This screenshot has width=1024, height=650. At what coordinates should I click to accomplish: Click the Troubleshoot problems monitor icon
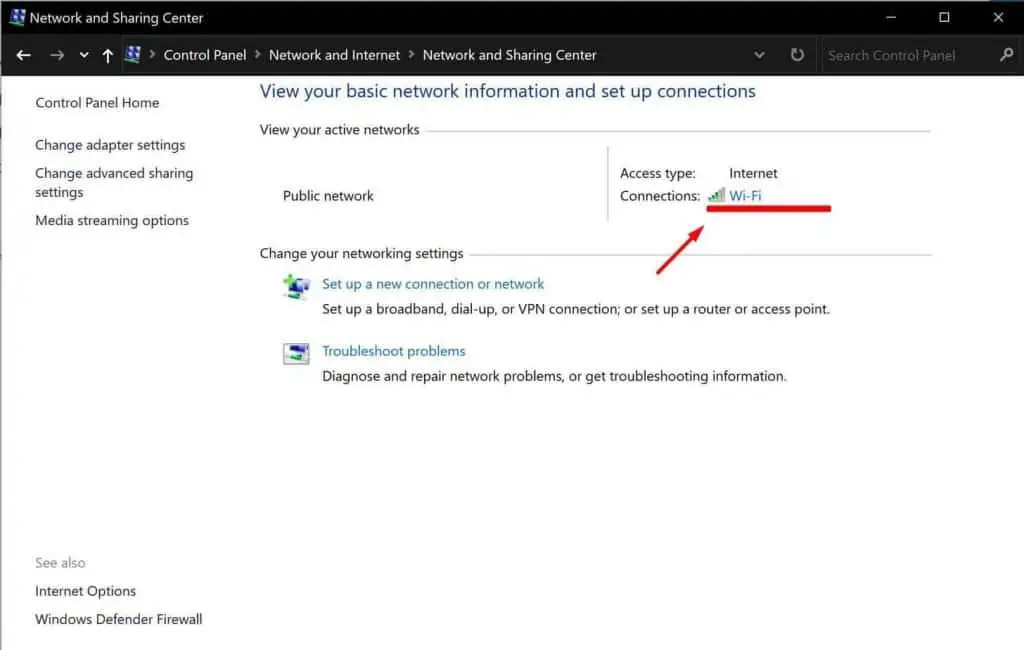296,353
